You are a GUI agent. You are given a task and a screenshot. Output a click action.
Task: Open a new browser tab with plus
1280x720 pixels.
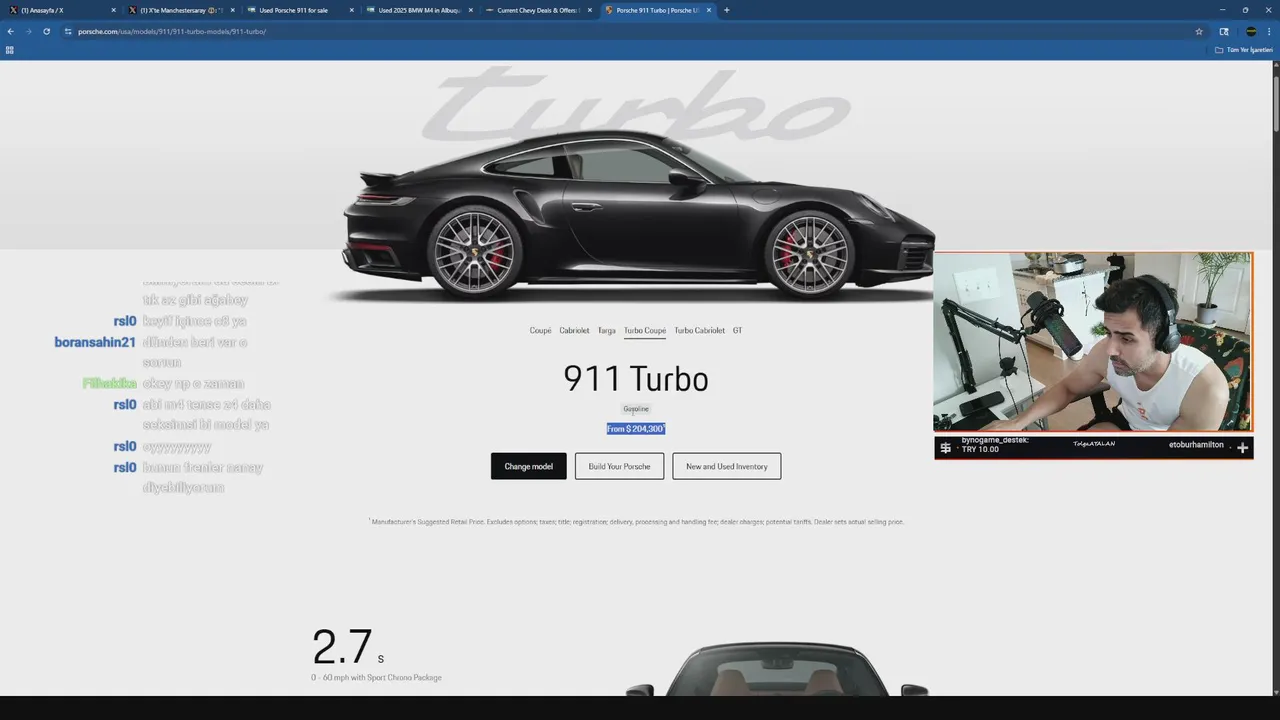point(726,10)
